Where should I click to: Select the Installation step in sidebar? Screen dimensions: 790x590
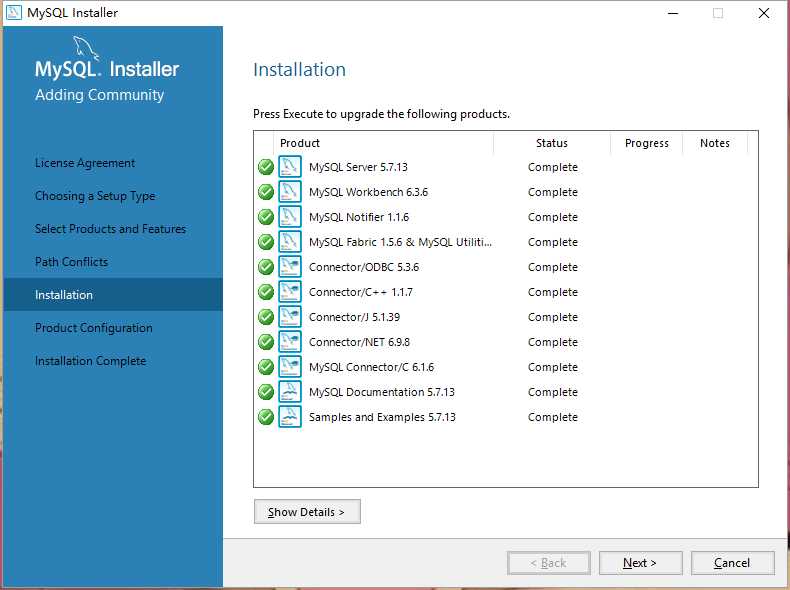pos(113,295)
